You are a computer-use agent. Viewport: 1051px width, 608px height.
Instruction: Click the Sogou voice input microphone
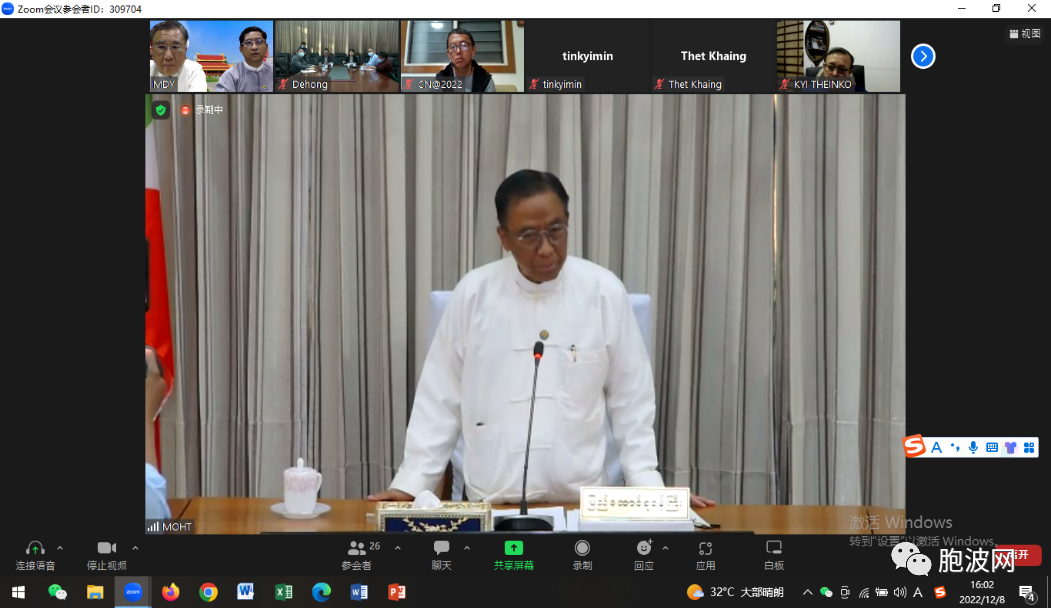click(973, 448)
